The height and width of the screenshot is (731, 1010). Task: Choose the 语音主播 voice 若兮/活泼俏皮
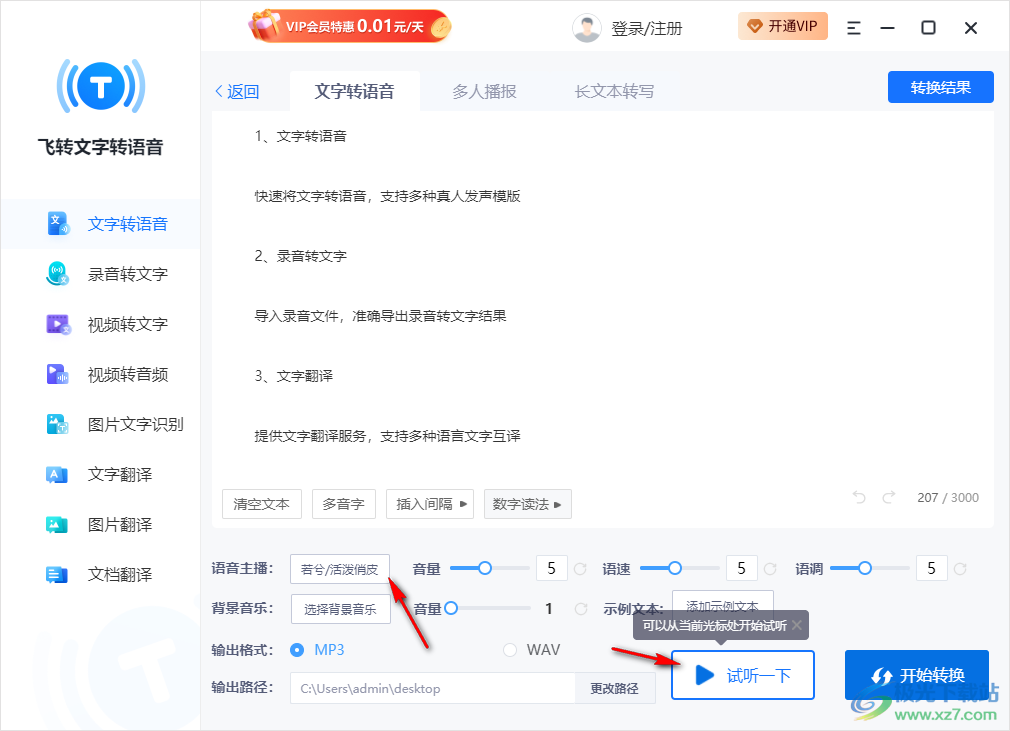[x=339, y=569]
